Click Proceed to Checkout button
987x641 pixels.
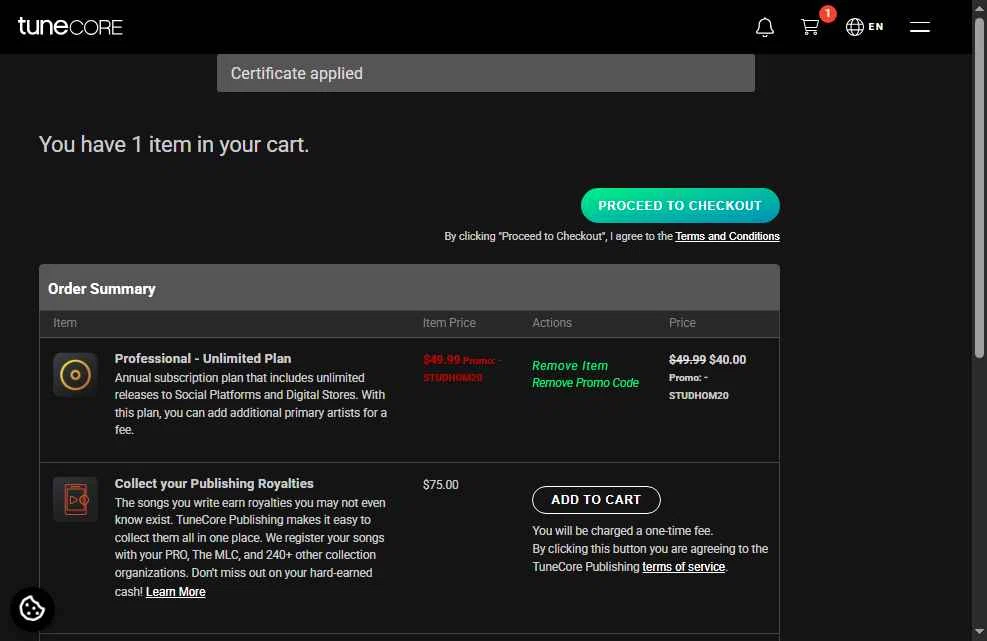point(680,205)
